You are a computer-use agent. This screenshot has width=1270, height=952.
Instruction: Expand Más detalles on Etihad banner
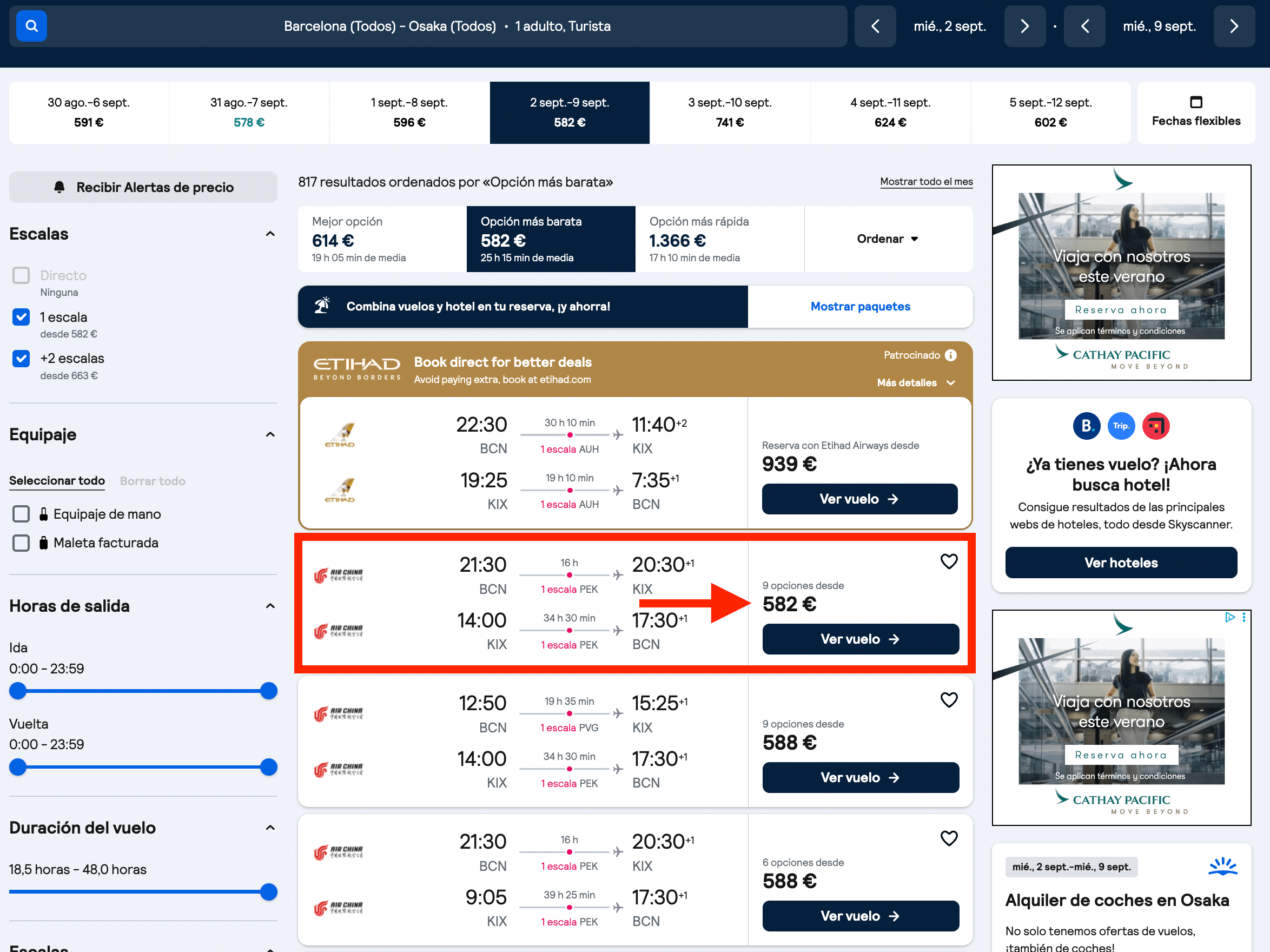click(916, 382)
